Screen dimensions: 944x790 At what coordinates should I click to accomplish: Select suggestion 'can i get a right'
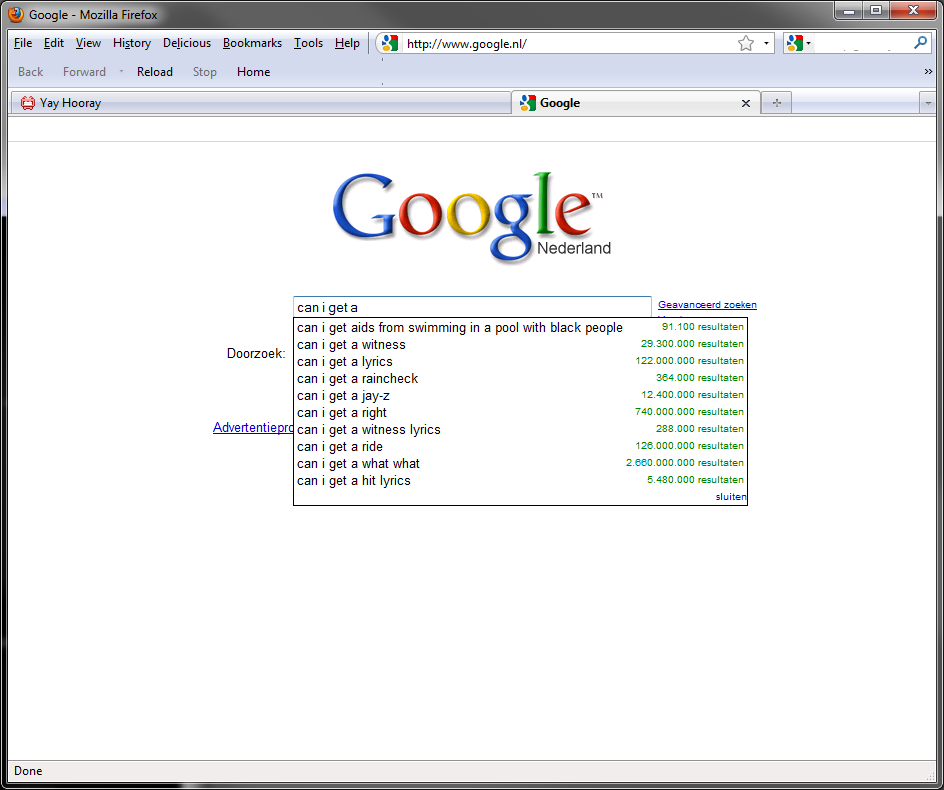coord(520,412)
